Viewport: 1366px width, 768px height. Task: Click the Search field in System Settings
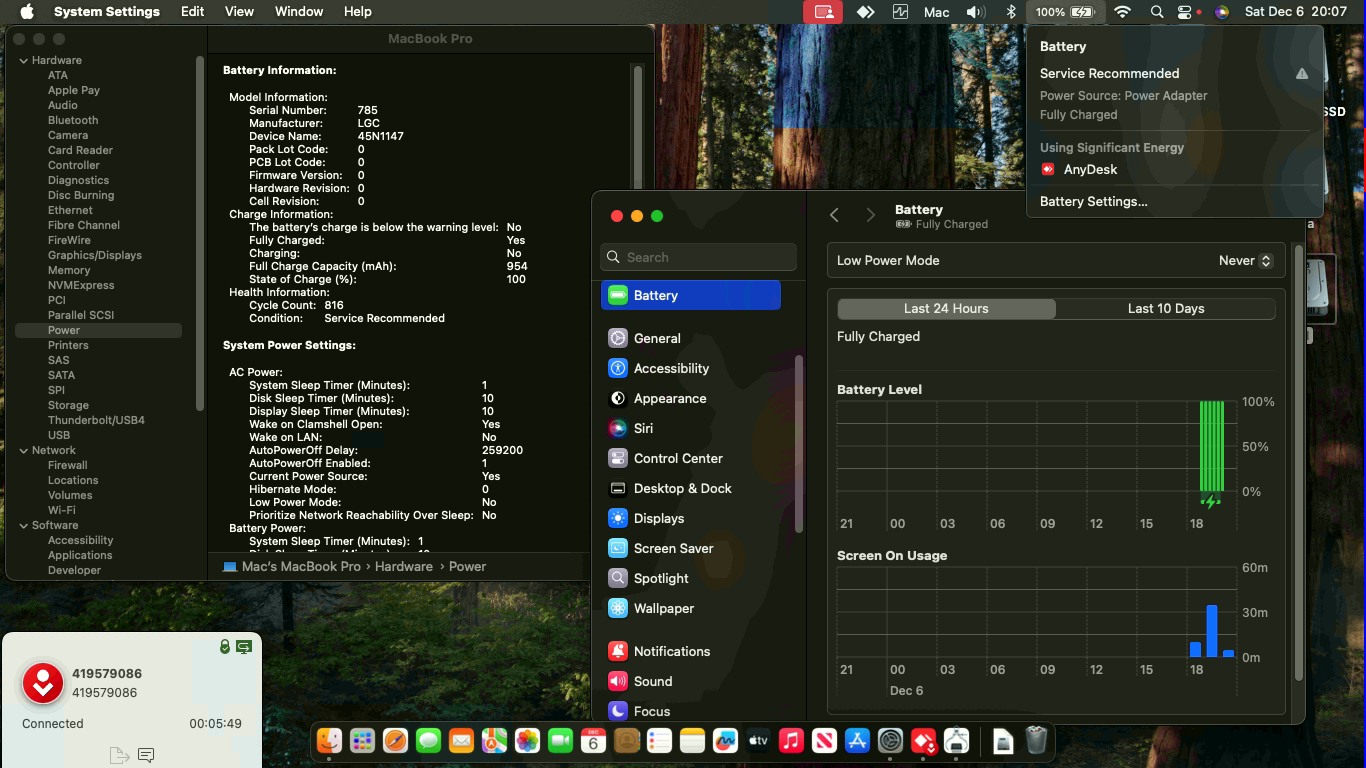tap(699, 258)
